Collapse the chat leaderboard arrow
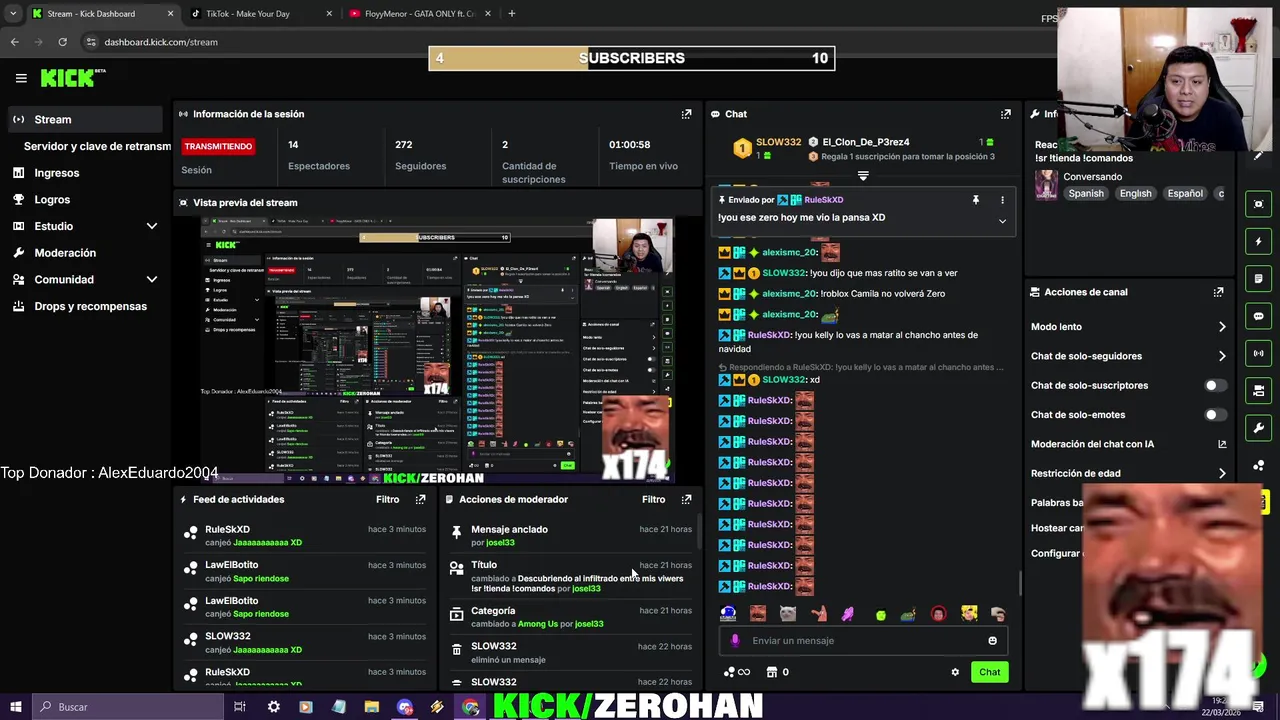This screenshot has height=720, width=1280. (x=863, y=176)
